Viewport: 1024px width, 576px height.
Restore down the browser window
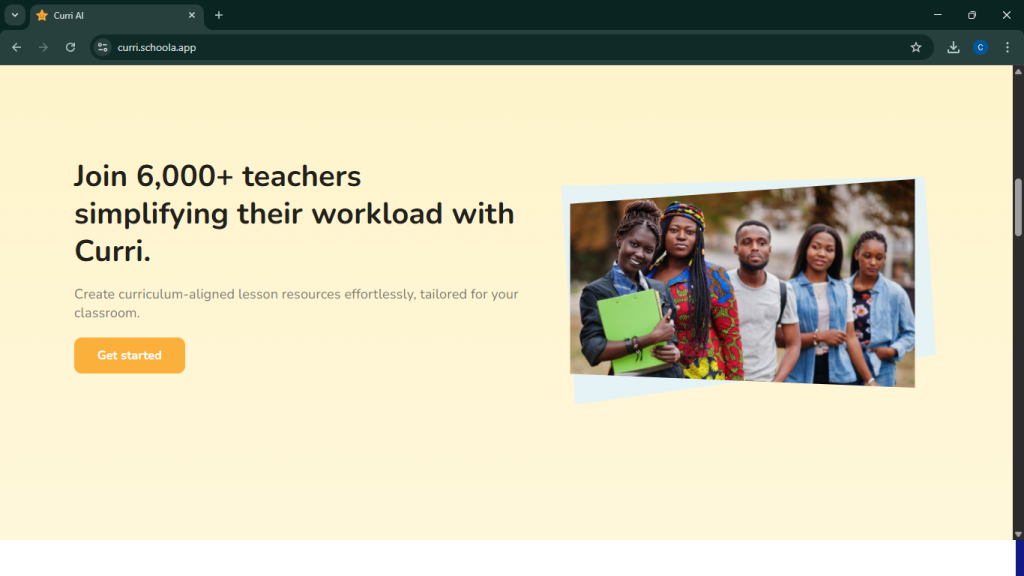pos(972,15)
